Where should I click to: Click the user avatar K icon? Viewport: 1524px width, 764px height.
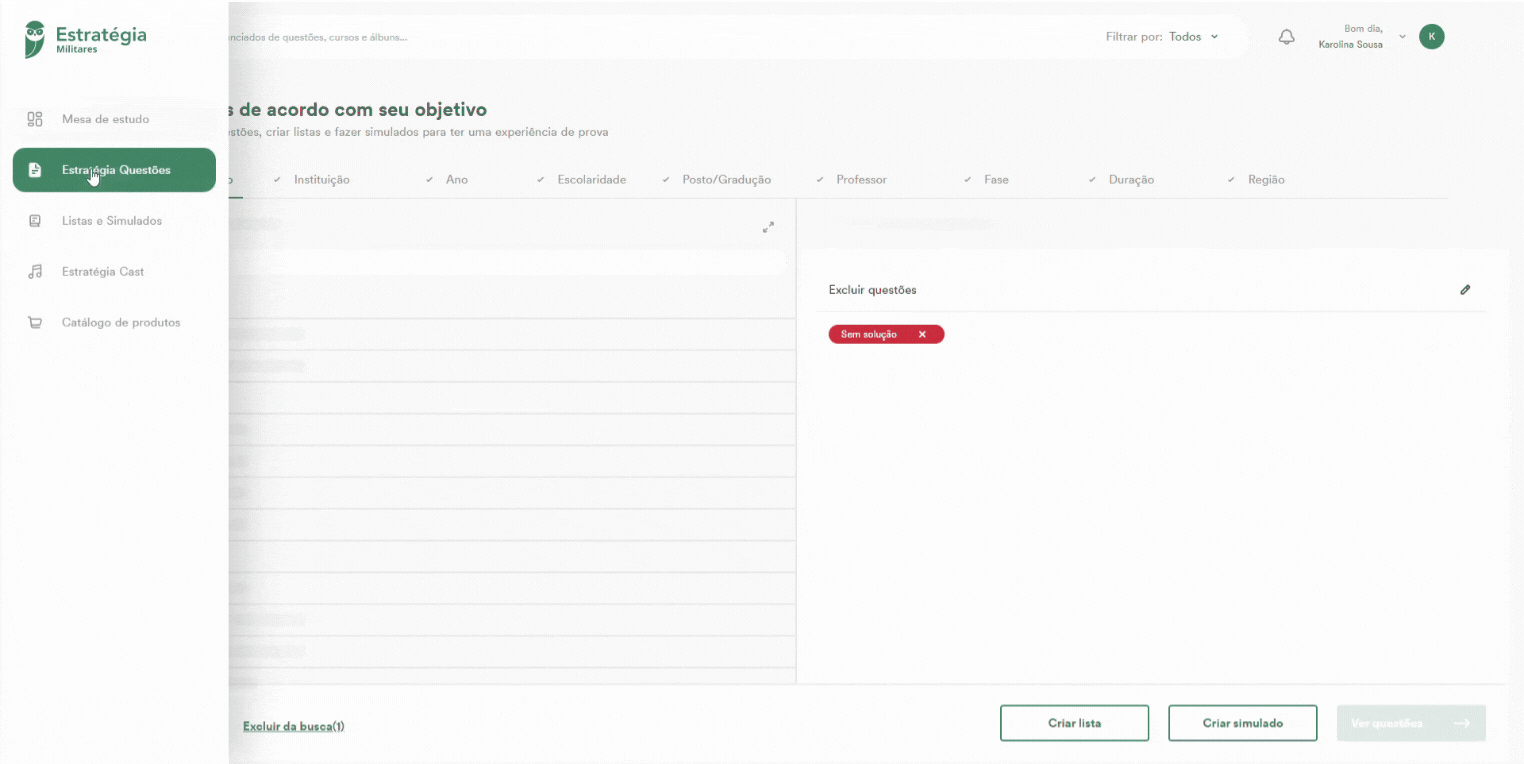(1431, 37)
